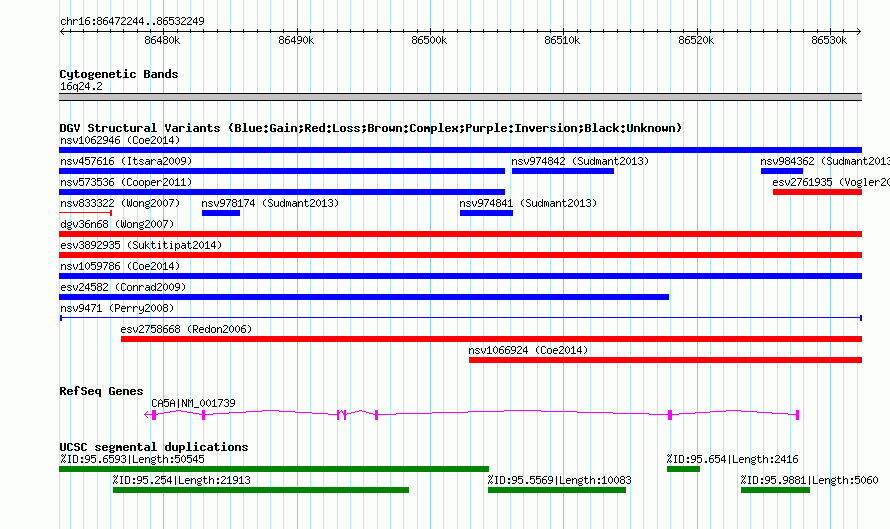Click the rightmost CA5A exon block
The width and height of the screenshot is (890, 529).
point(797,415)
